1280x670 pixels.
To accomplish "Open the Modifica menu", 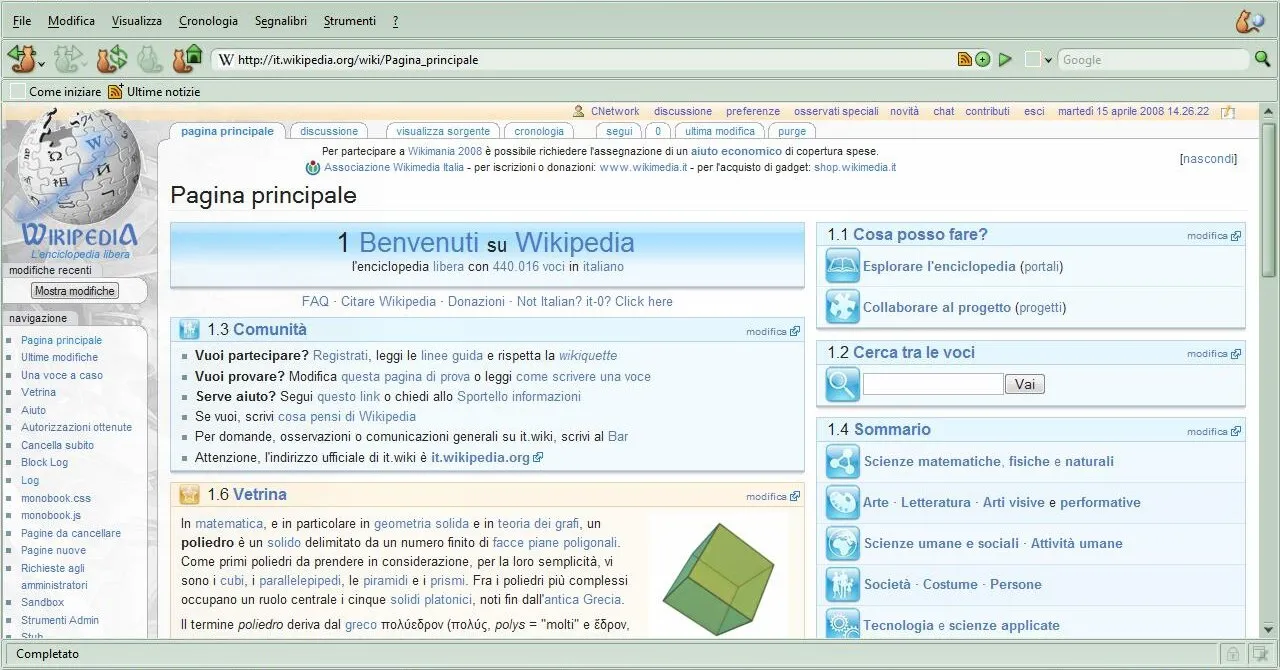I will tap(71, 20).
